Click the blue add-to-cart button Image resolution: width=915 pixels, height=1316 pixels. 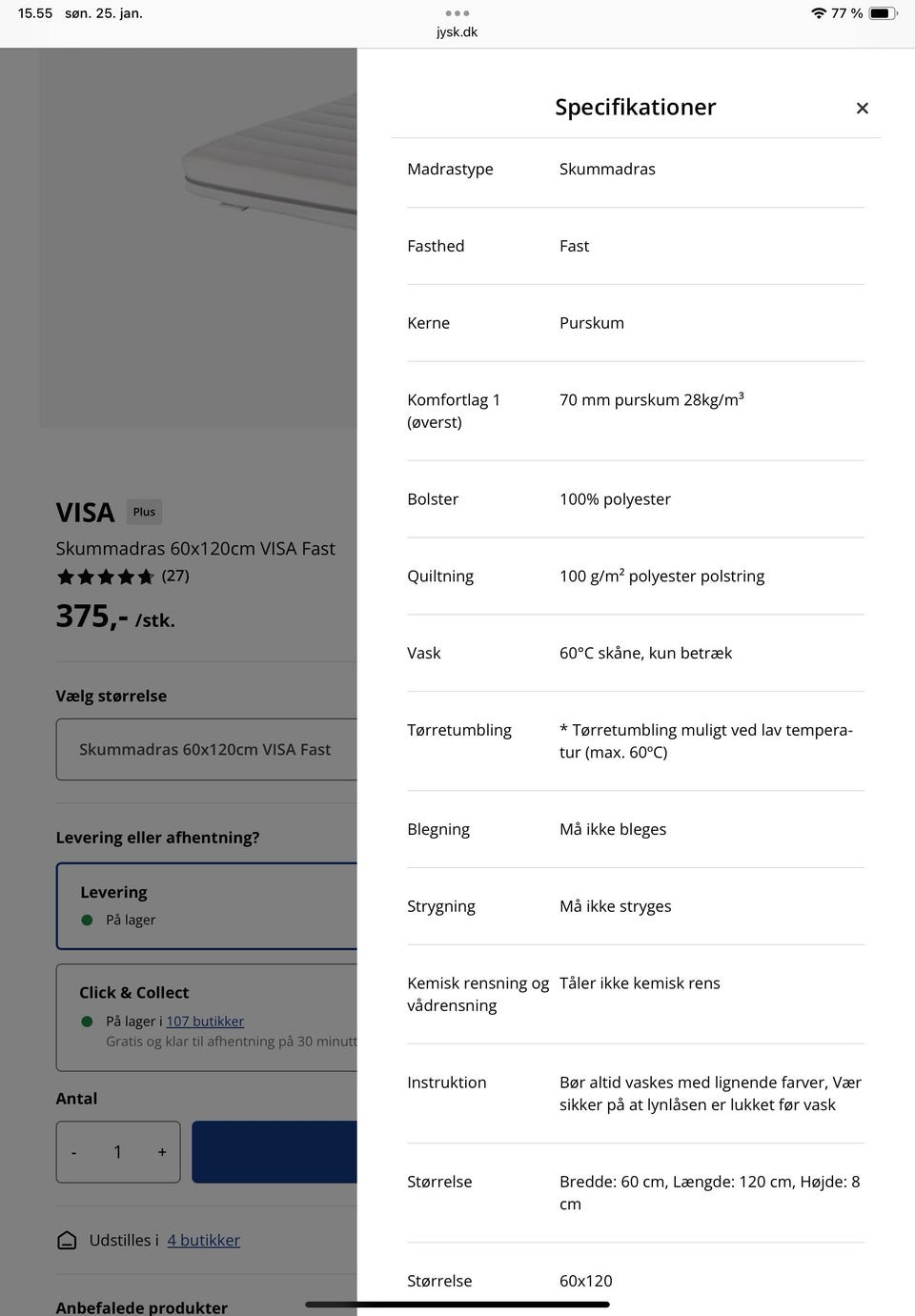274,1152
